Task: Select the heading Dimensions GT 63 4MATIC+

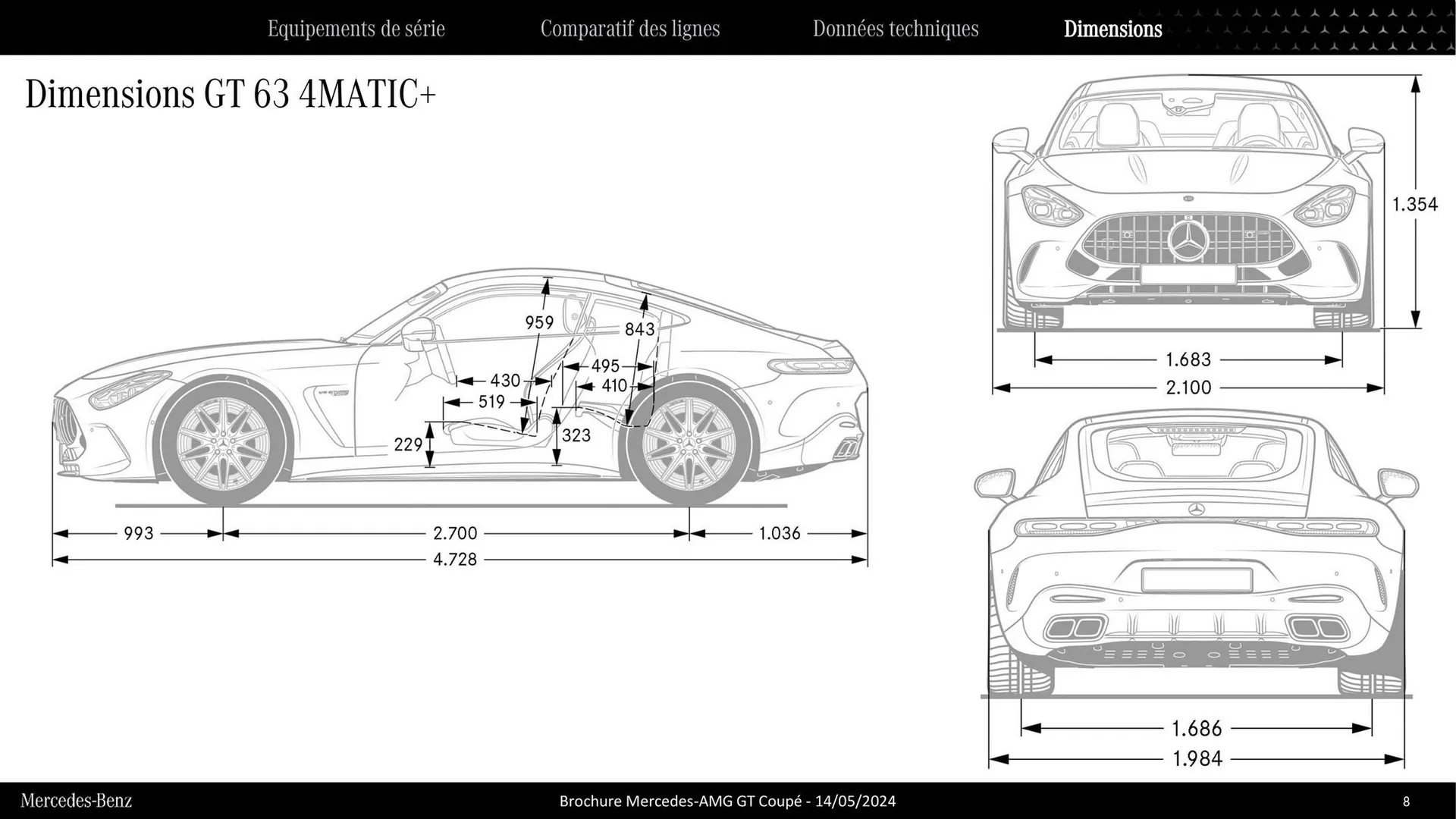Action: pos(231,94)
